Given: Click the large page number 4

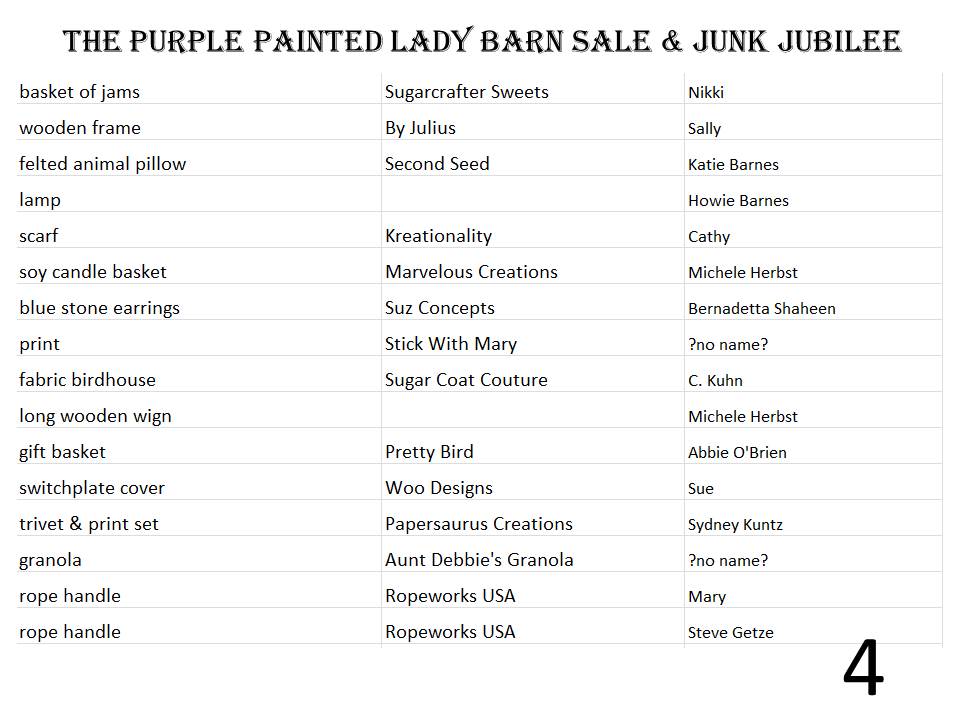Looking at the screenshot, I should coord(863,667).
